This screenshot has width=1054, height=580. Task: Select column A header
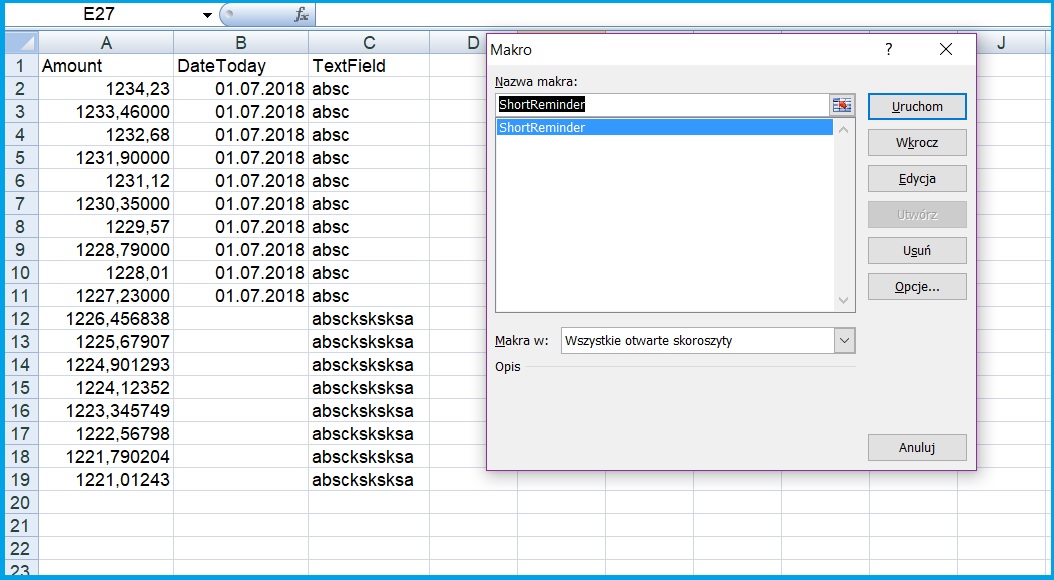click(x=106, y=42)
